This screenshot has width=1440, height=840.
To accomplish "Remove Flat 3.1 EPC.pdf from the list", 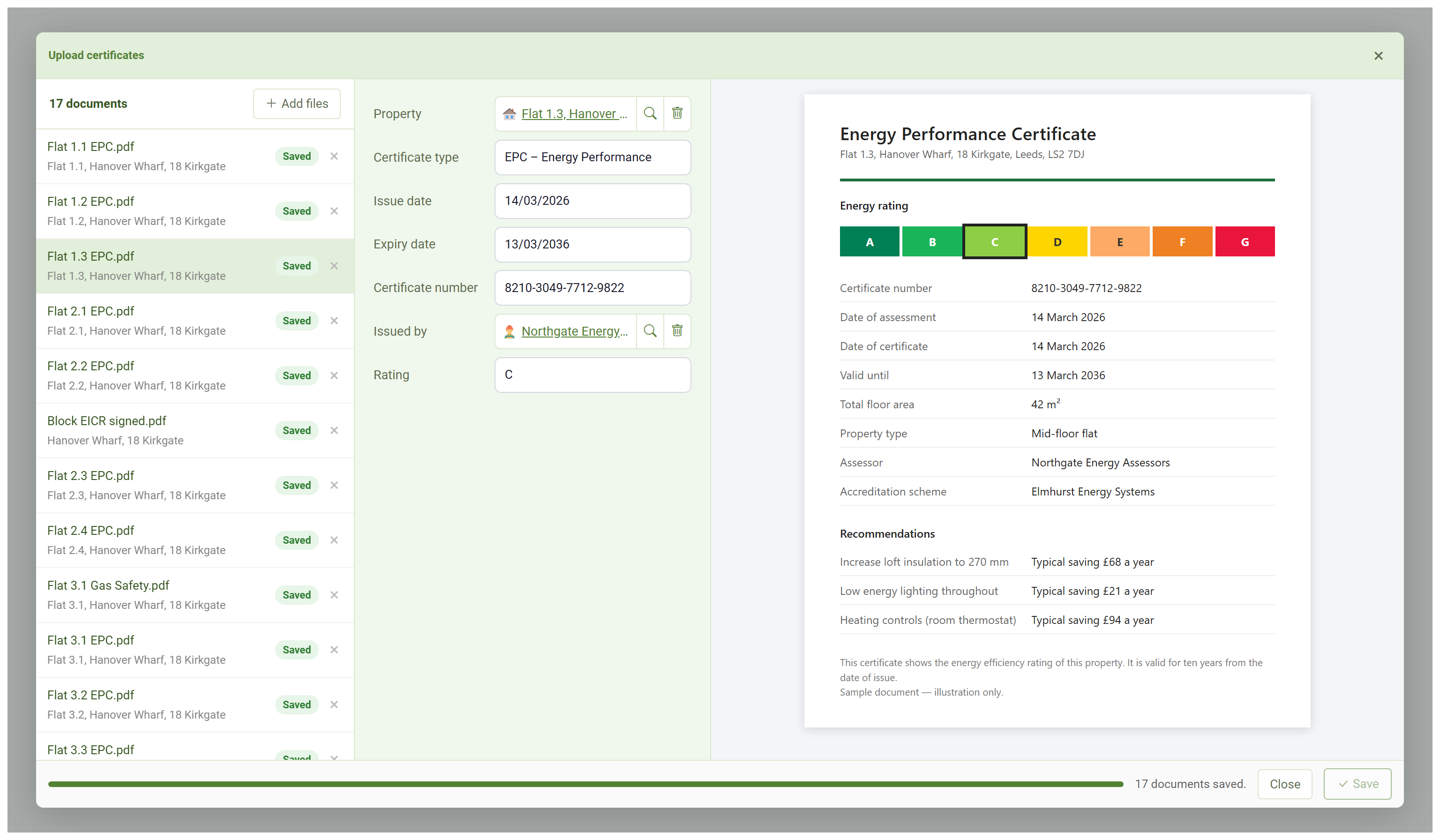I will [x=334, y=650].
